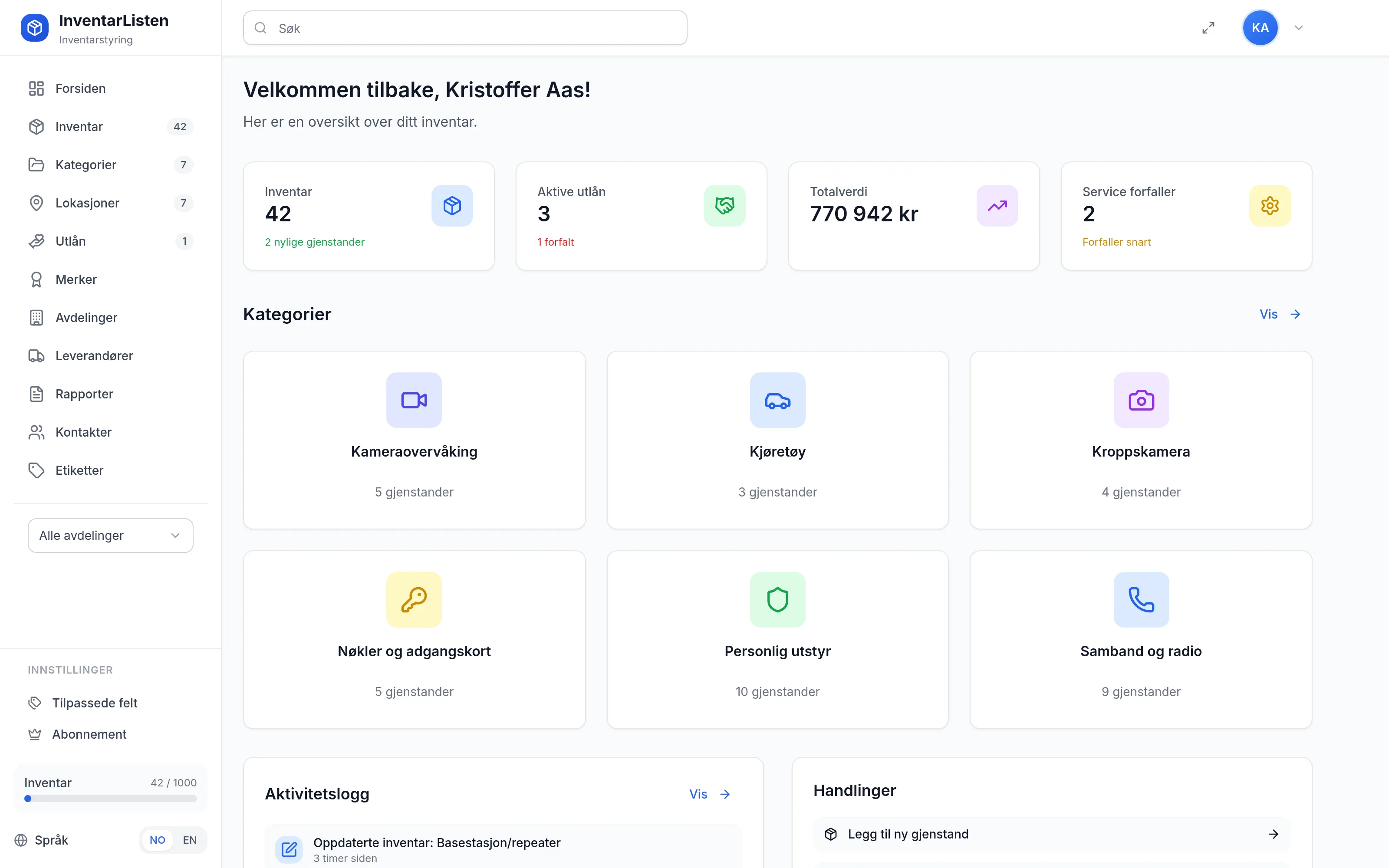This screenshot has width=1389, height=868.
Task: Open the Kroppskamera camera icon
Action: (x=1141, y=400)
